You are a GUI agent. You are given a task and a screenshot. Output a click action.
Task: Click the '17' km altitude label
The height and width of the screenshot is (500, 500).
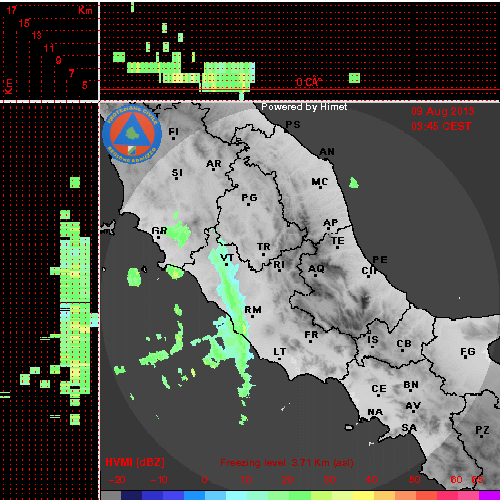(11, 10)
